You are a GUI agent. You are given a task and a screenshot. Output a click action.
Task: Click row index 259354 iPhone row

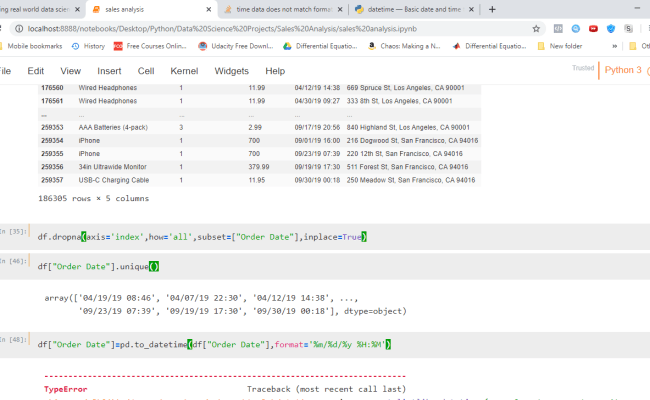click(52, 141)
